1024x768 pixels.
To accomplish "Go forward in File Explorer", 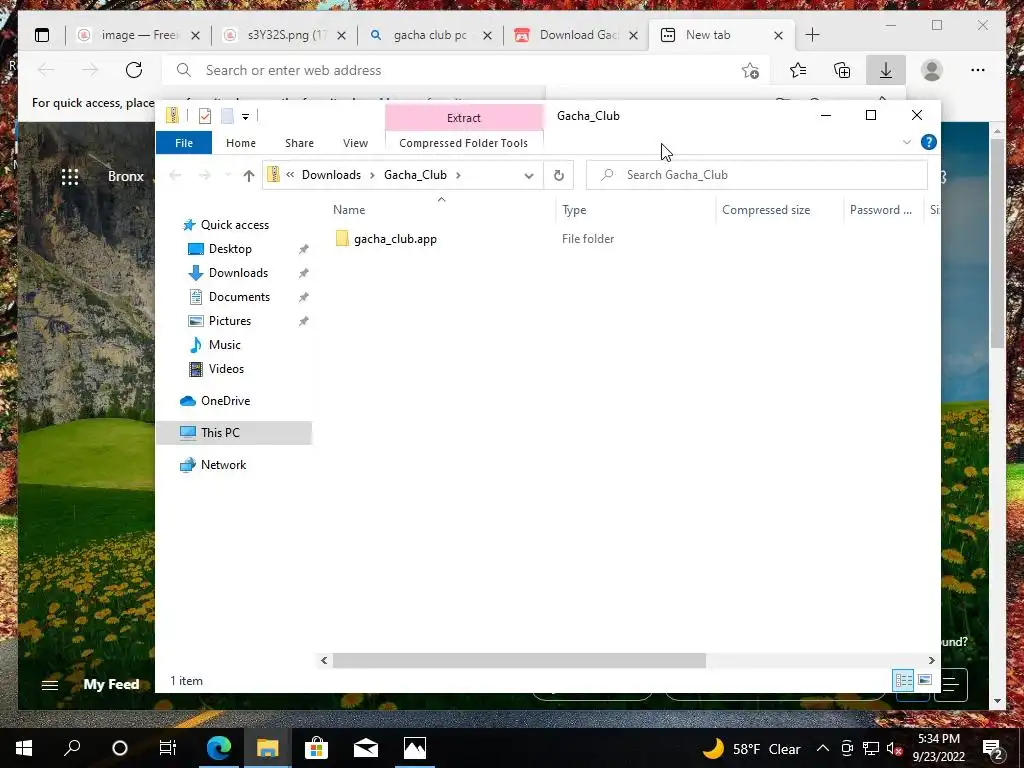I will 205,175.
